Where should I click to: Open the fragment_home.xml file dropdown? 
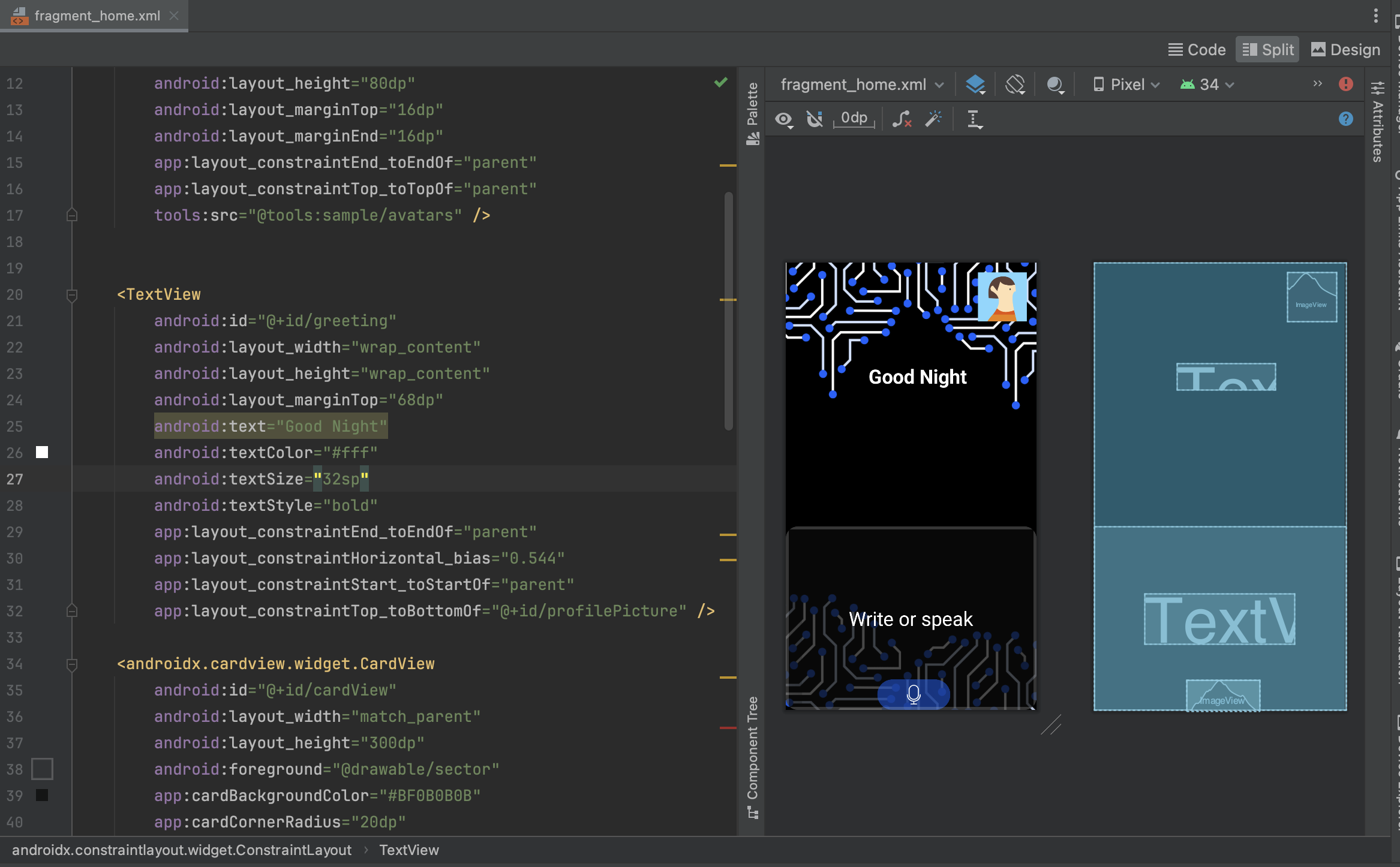coord(861,84)
